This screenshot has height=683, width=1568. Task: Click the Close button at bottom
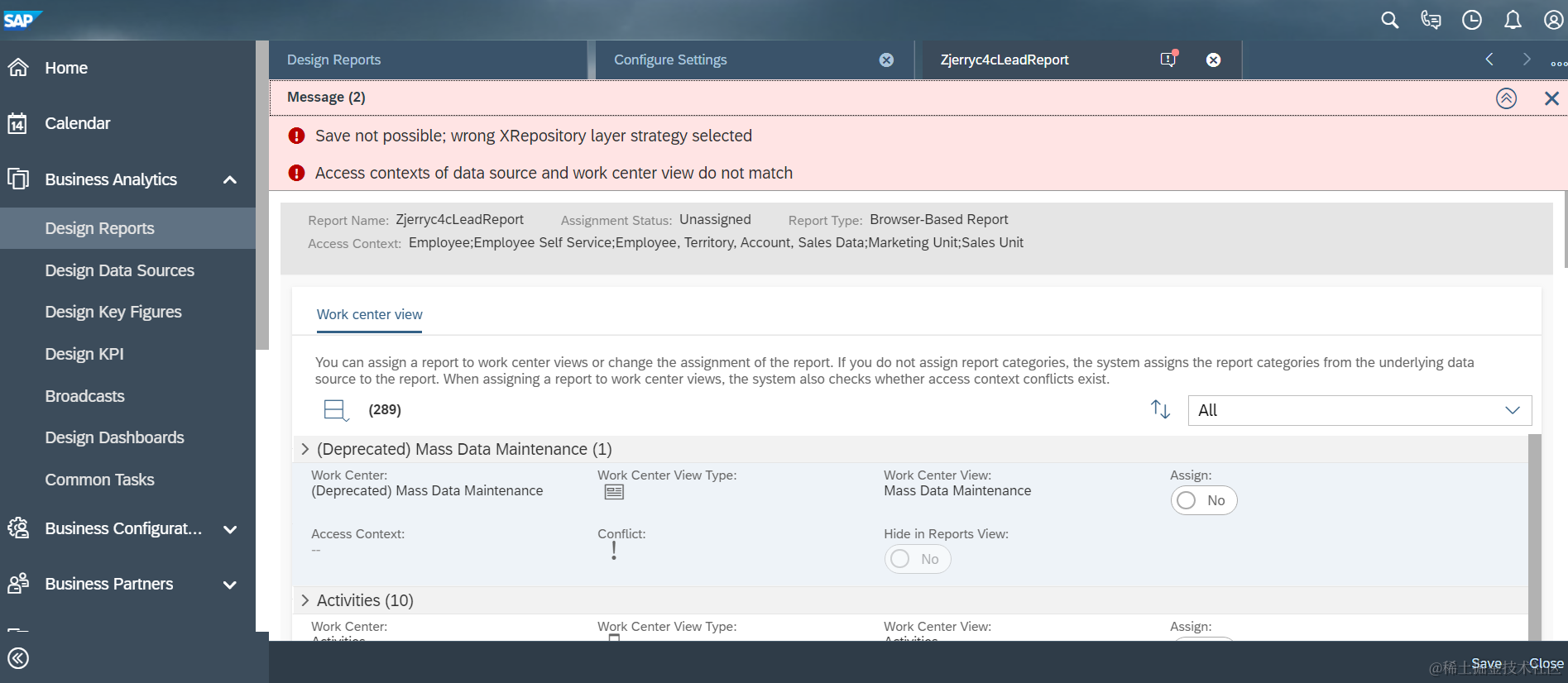coord(1546,663)
